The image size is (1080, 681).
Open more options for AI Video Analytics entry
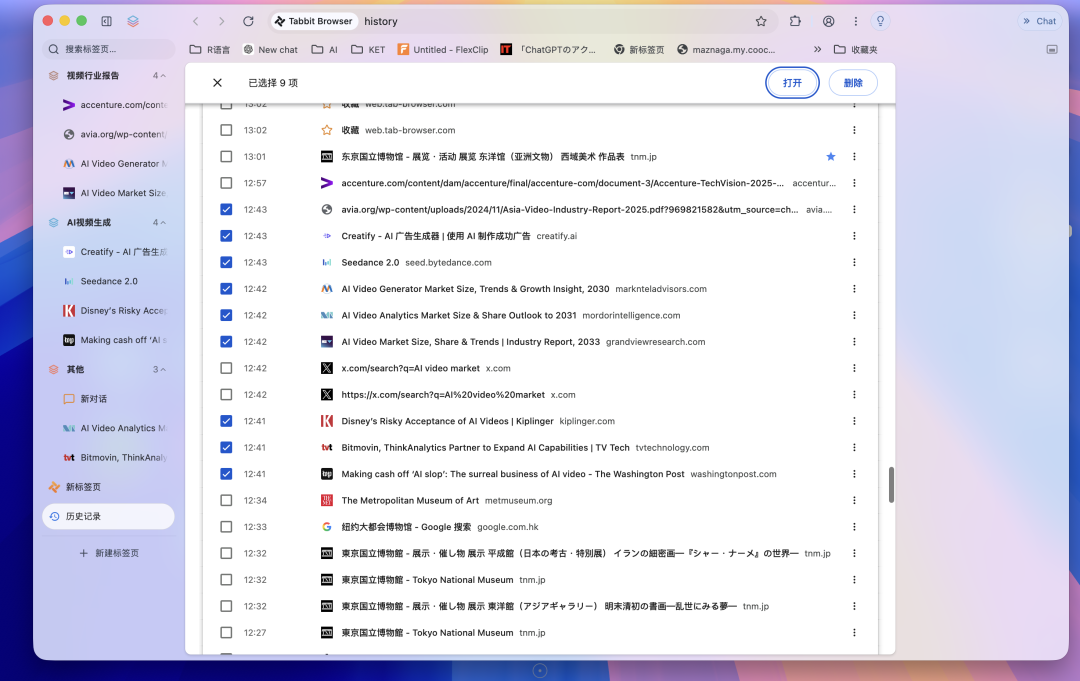pos(854,315)
